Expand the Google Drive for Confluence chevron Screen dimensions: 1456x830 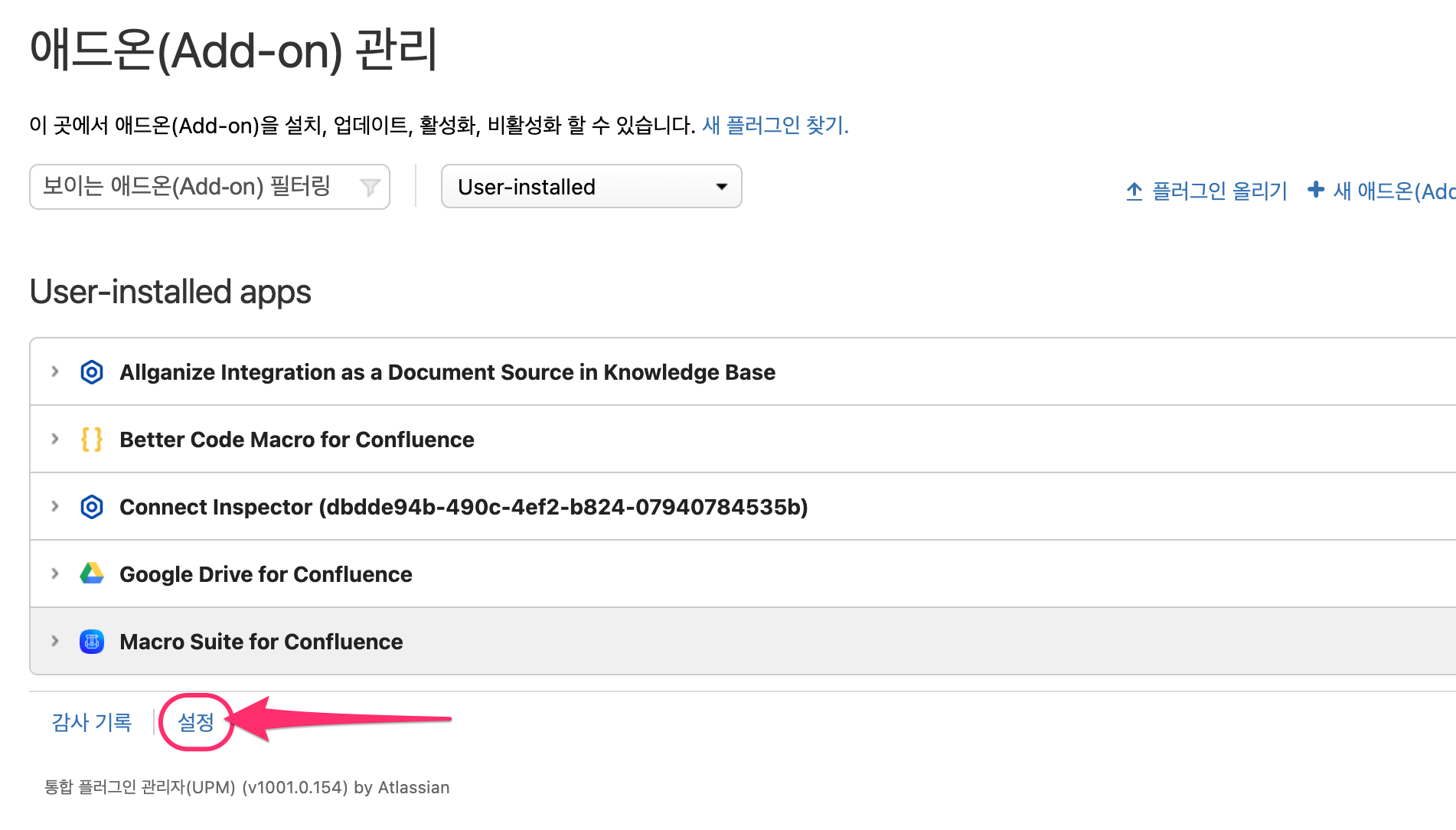[x=55, y=573]
